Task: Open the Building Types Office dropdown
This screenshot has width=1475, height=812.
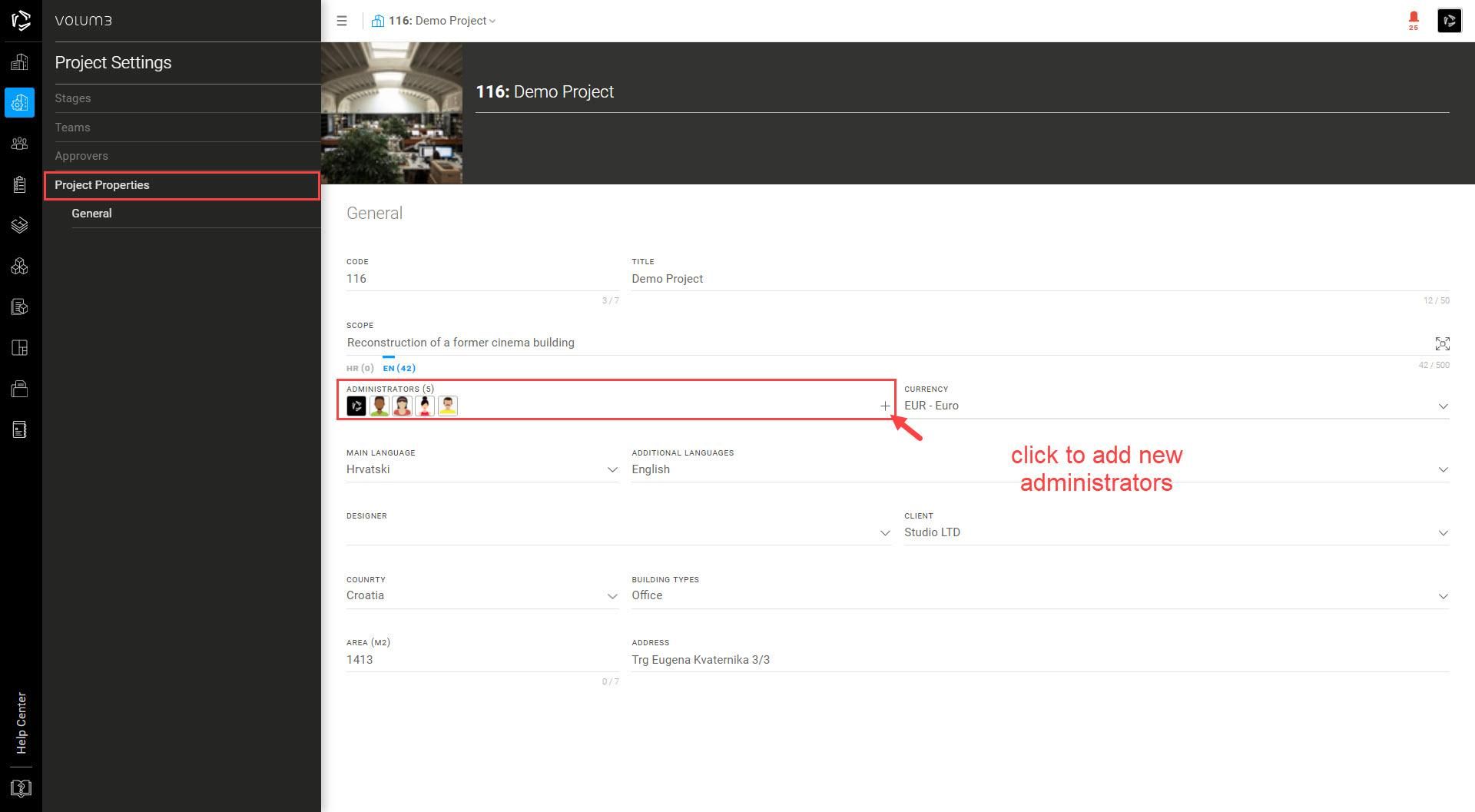Action: tap(1040, 596)
